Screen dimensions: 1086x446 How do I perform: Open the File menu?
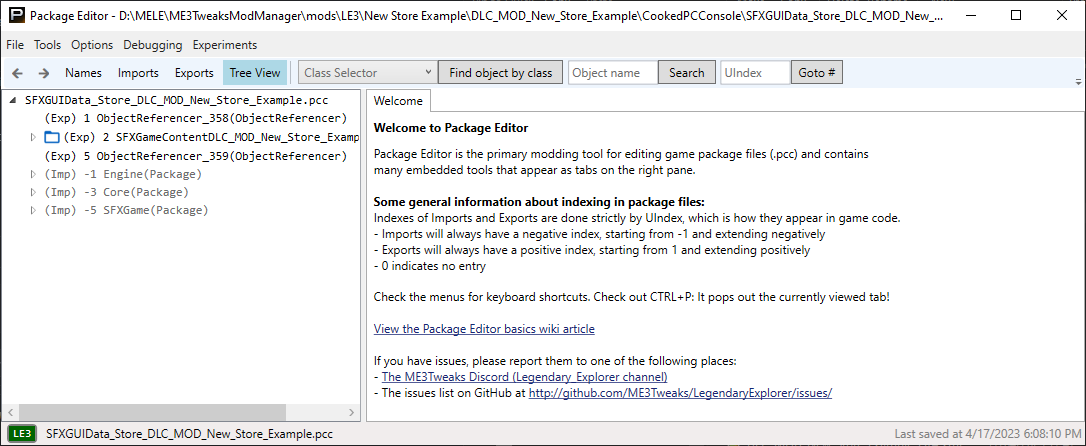(15, 45)
